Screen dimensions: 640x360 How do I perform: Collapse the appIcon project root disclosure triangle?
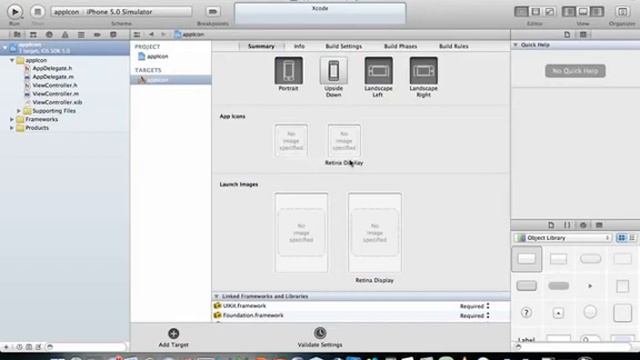[x=5, y=48]
